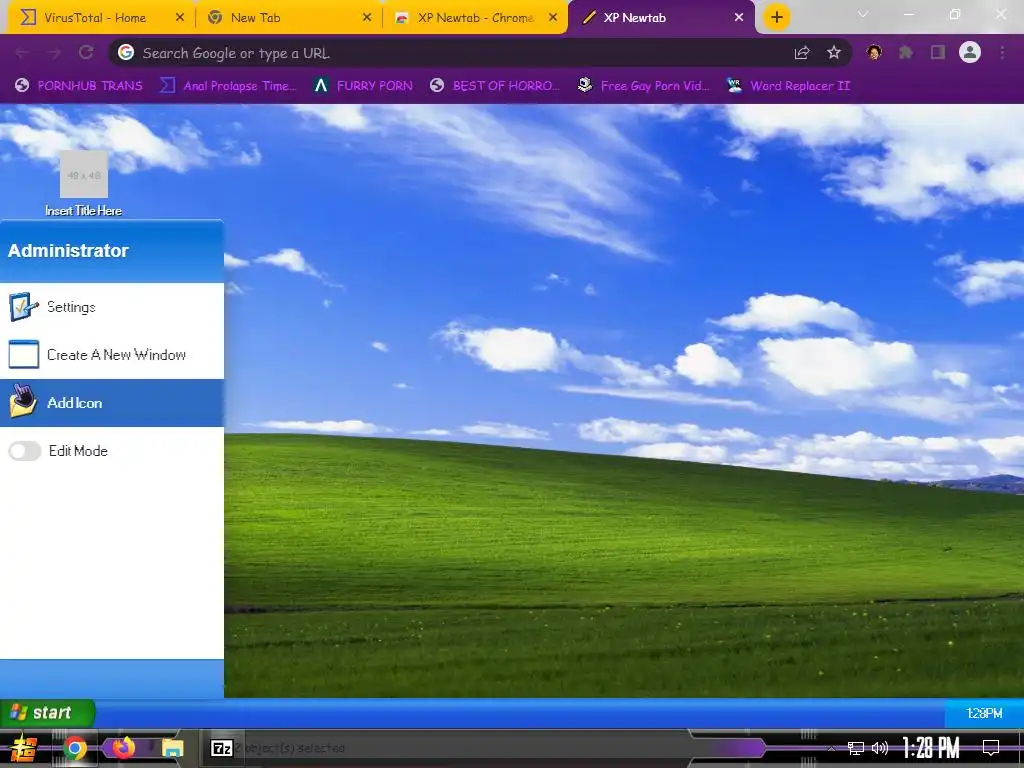
Task: Open the BEST OF HORRO... bookmark
Action: [x=495, y=86]
